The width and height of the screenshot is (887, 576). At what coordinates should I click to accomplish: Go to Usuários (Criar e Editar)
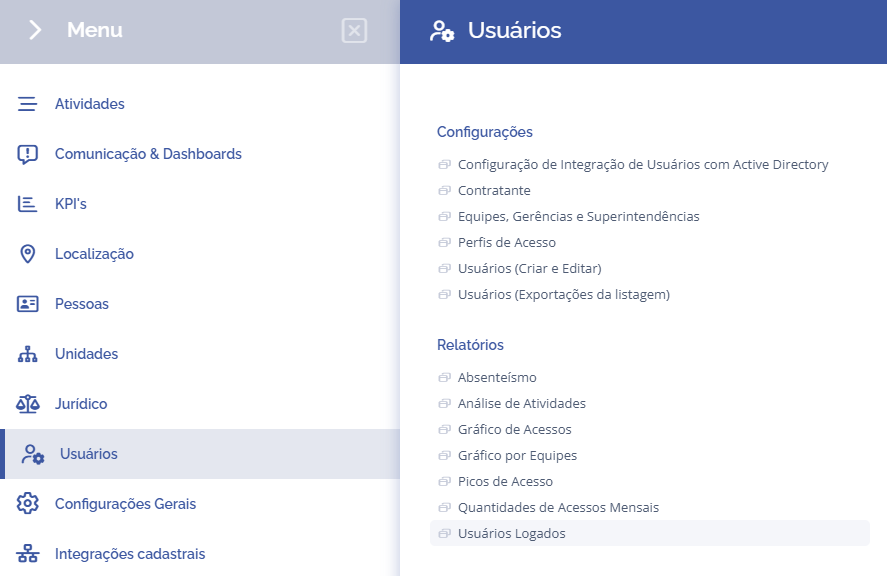click(529, 268)
